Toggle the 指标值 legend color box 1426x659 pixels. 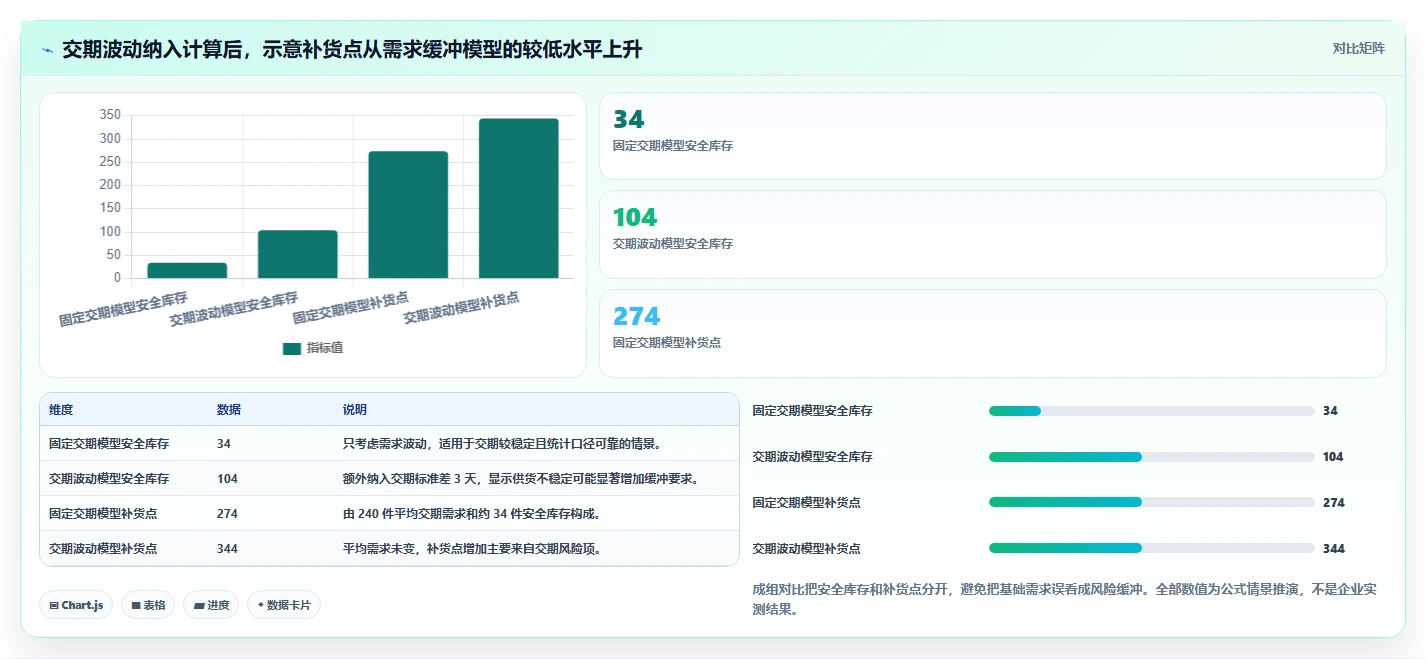[292, 348]
